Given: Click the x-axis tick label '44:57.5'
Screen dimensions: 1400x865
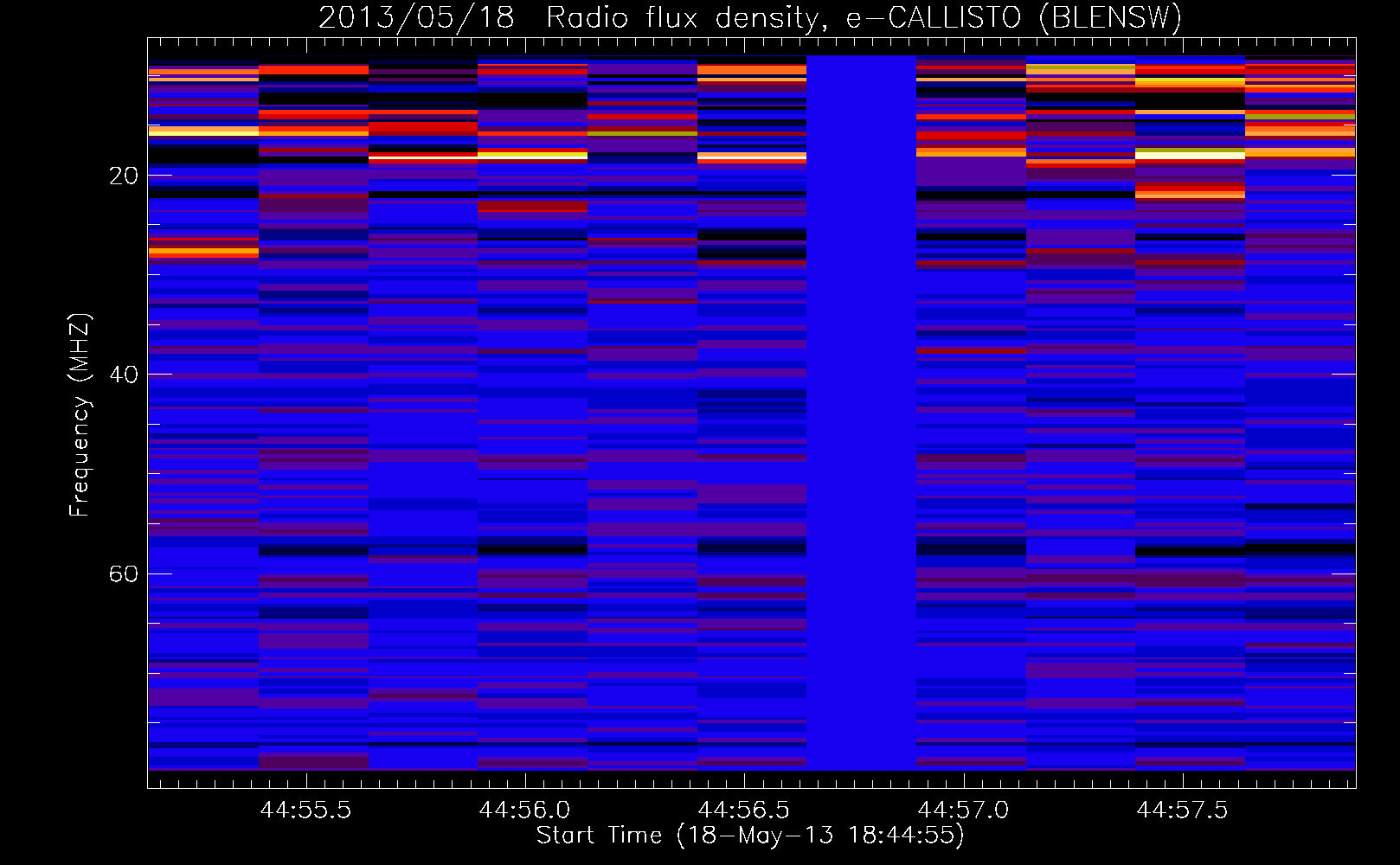Looking at the screenshot, I should click(1182, 810).
